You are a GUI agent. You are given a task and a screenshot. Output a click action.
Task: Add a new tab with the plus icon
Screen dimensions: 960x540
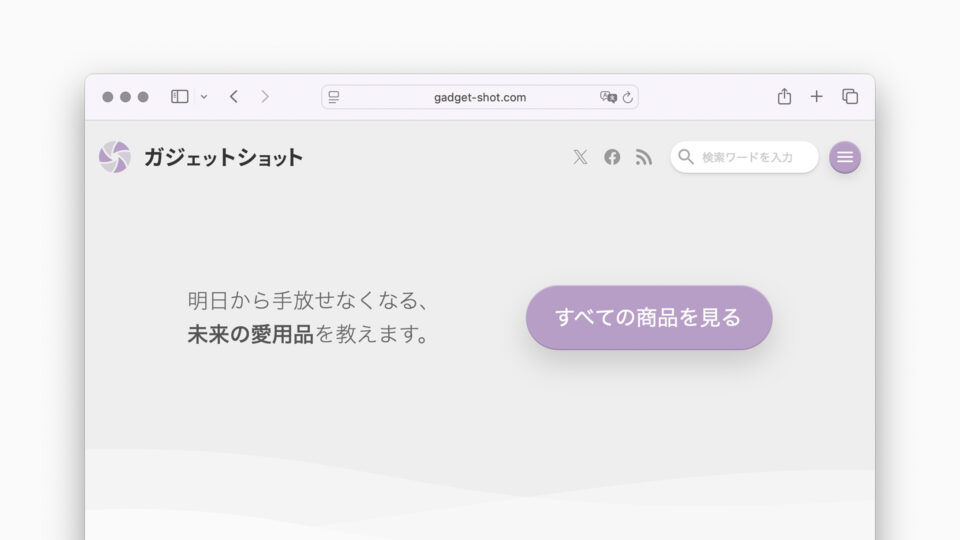pos(816,97)
